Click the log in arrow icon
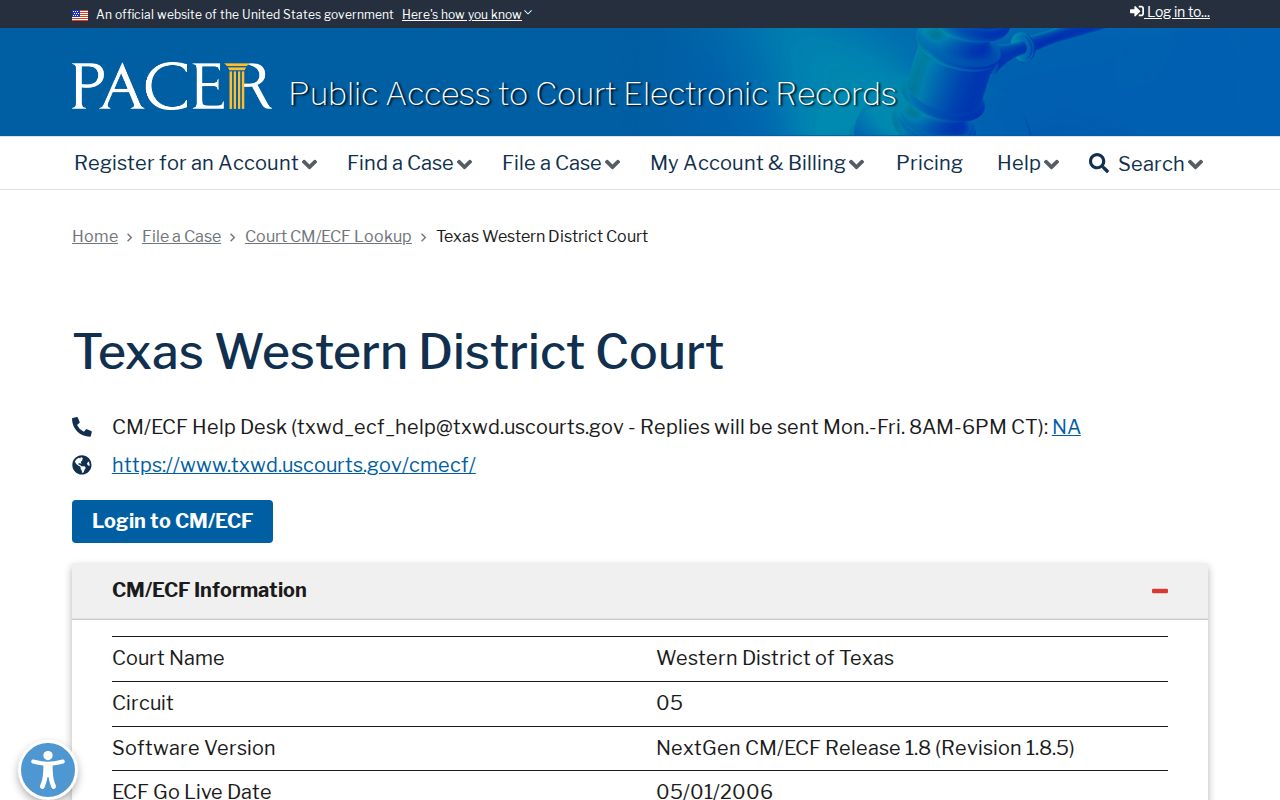Screen dimensions: 1280x800 1137,12
